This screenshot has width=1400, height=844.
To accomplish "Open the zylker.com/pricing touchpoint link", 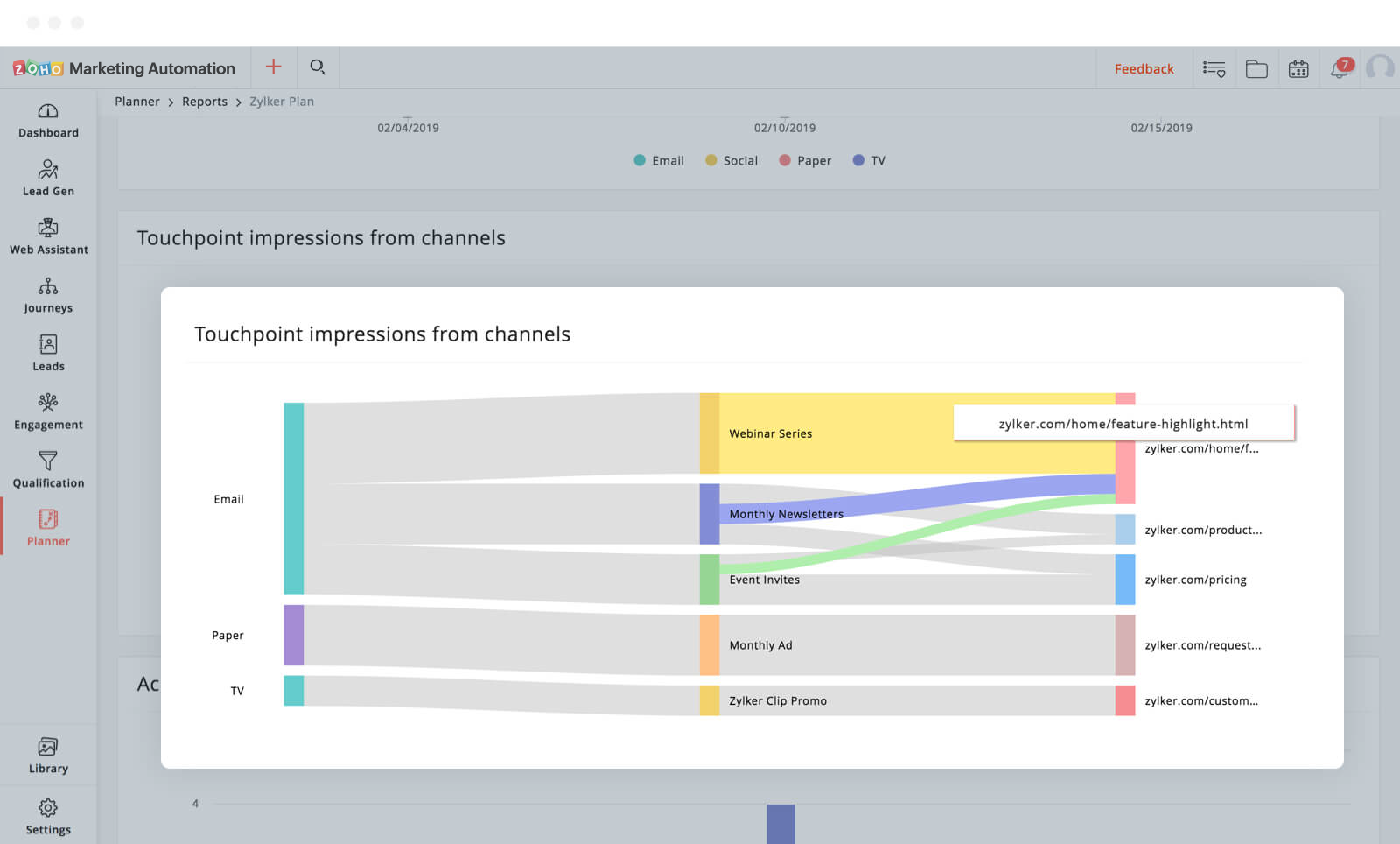I will (x=1196, y=580).
